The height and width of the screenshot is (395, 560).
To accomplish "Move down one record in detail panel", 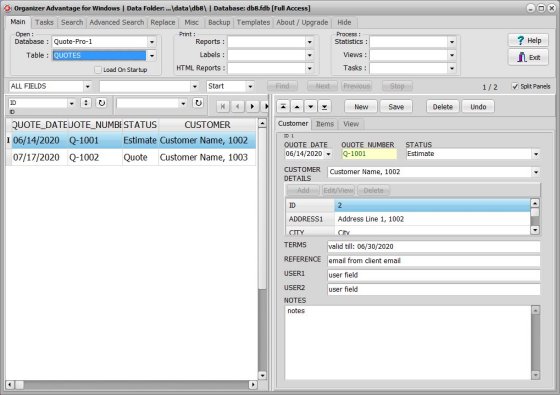I will [311, 106].
